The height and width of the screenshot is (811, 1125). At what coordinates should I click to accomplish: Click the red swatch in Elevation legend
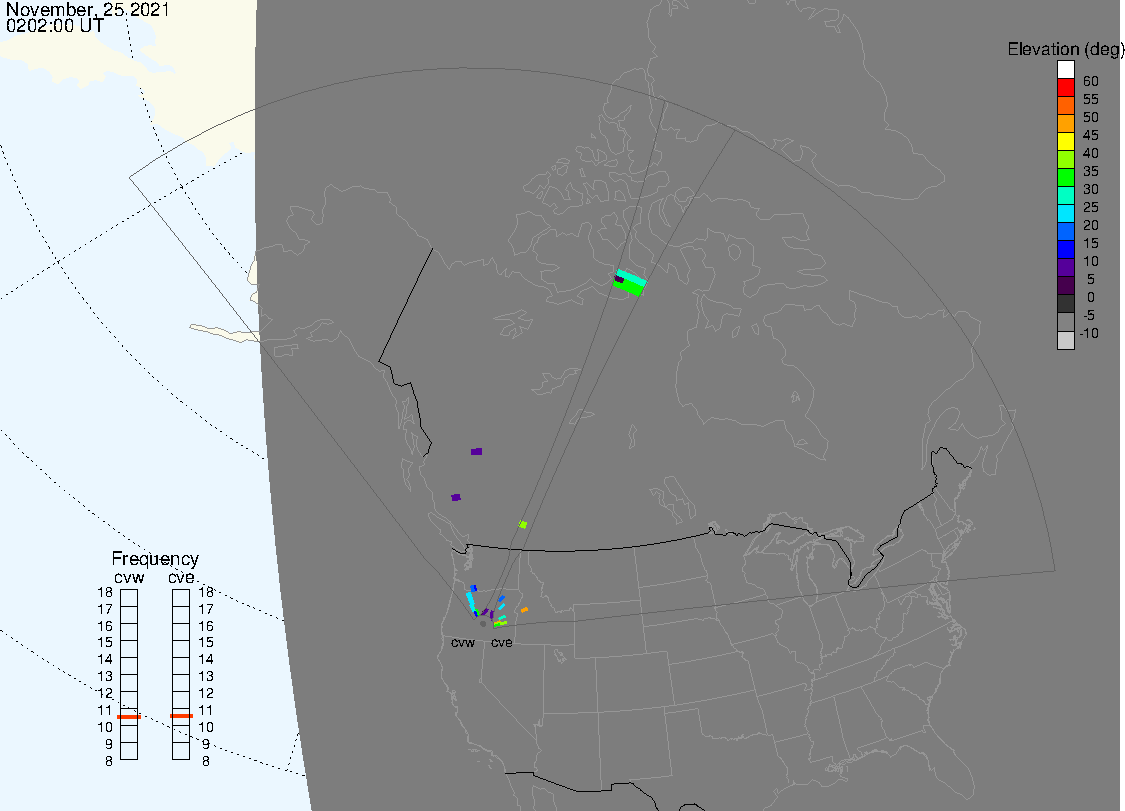(x=1065, y=88)
